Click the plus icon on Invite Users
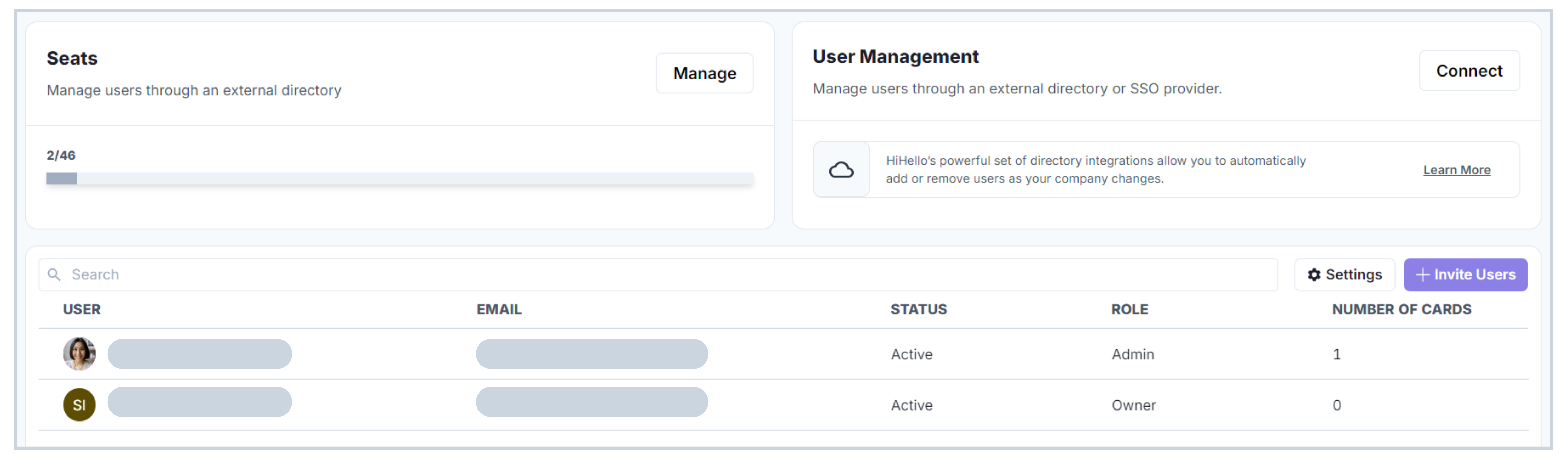1568x468 pixels. (x=1422, y=275)
